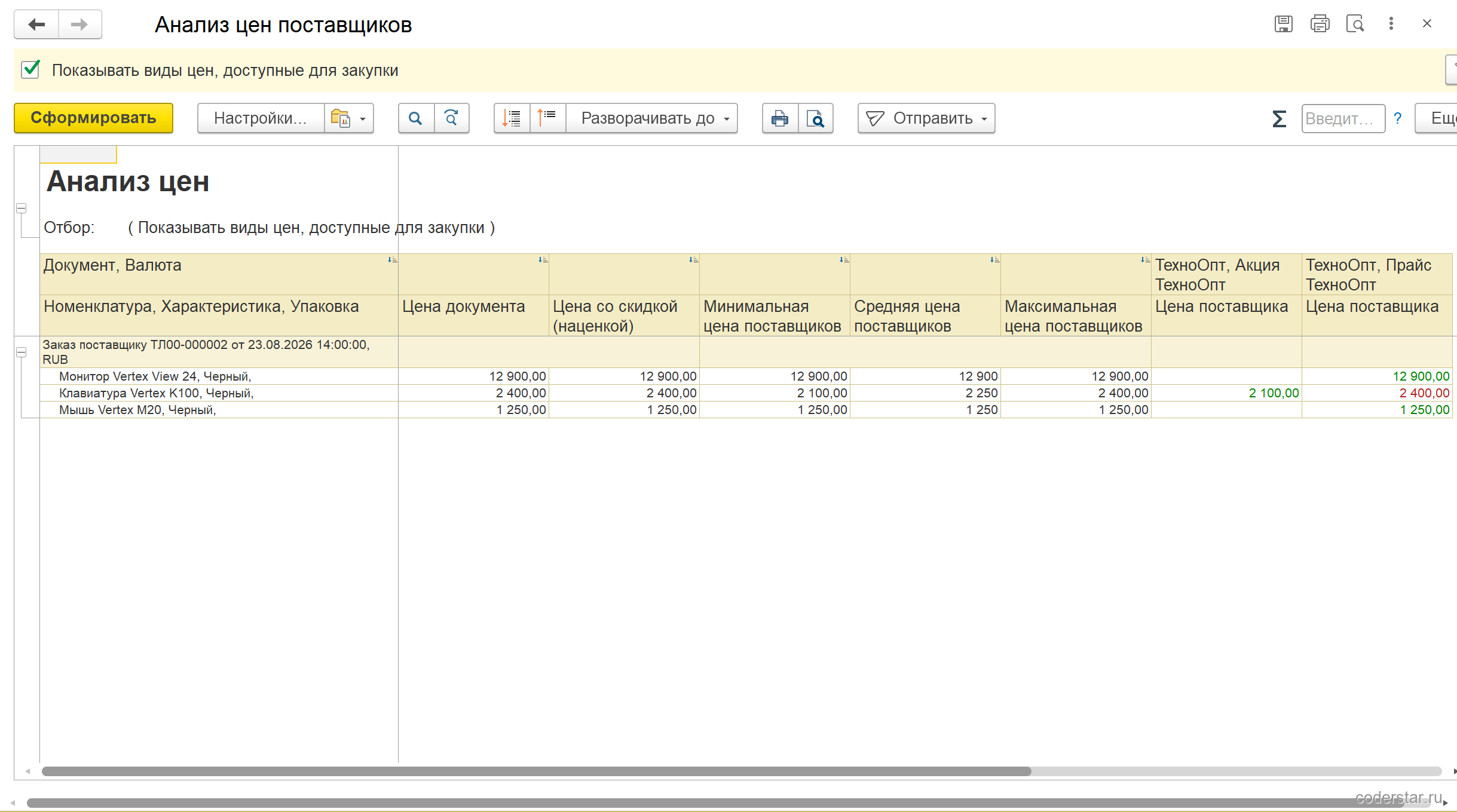Screen dimensions: 1457x812
Task: Go forward with the right arrow button
Action: 79,24
